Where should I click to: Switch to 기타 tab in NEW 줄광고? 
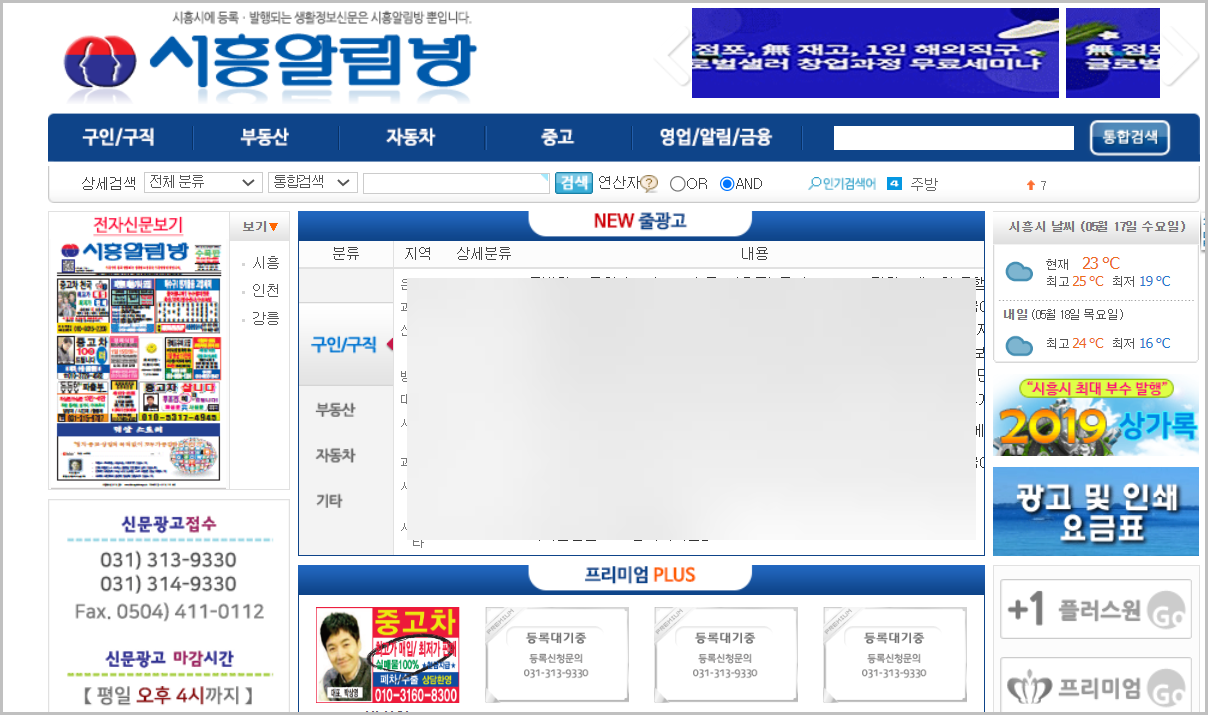329,500
